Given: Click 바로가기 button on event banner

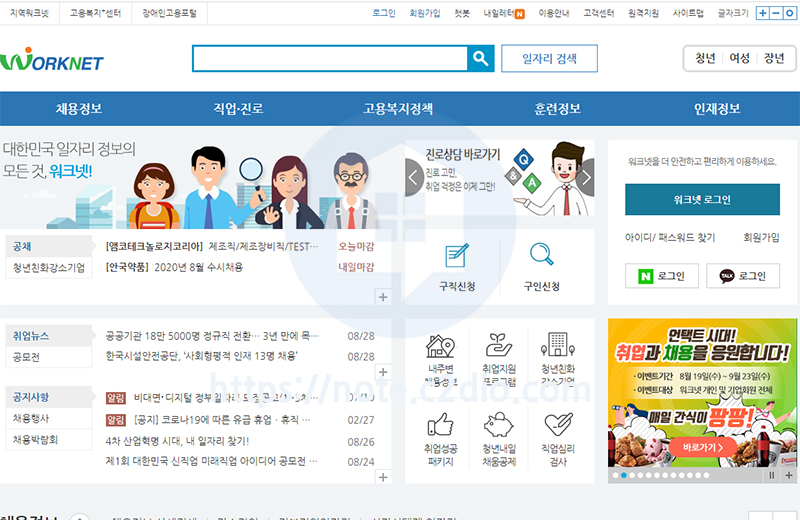Looking at the screenshot, I should pos(703,448).
